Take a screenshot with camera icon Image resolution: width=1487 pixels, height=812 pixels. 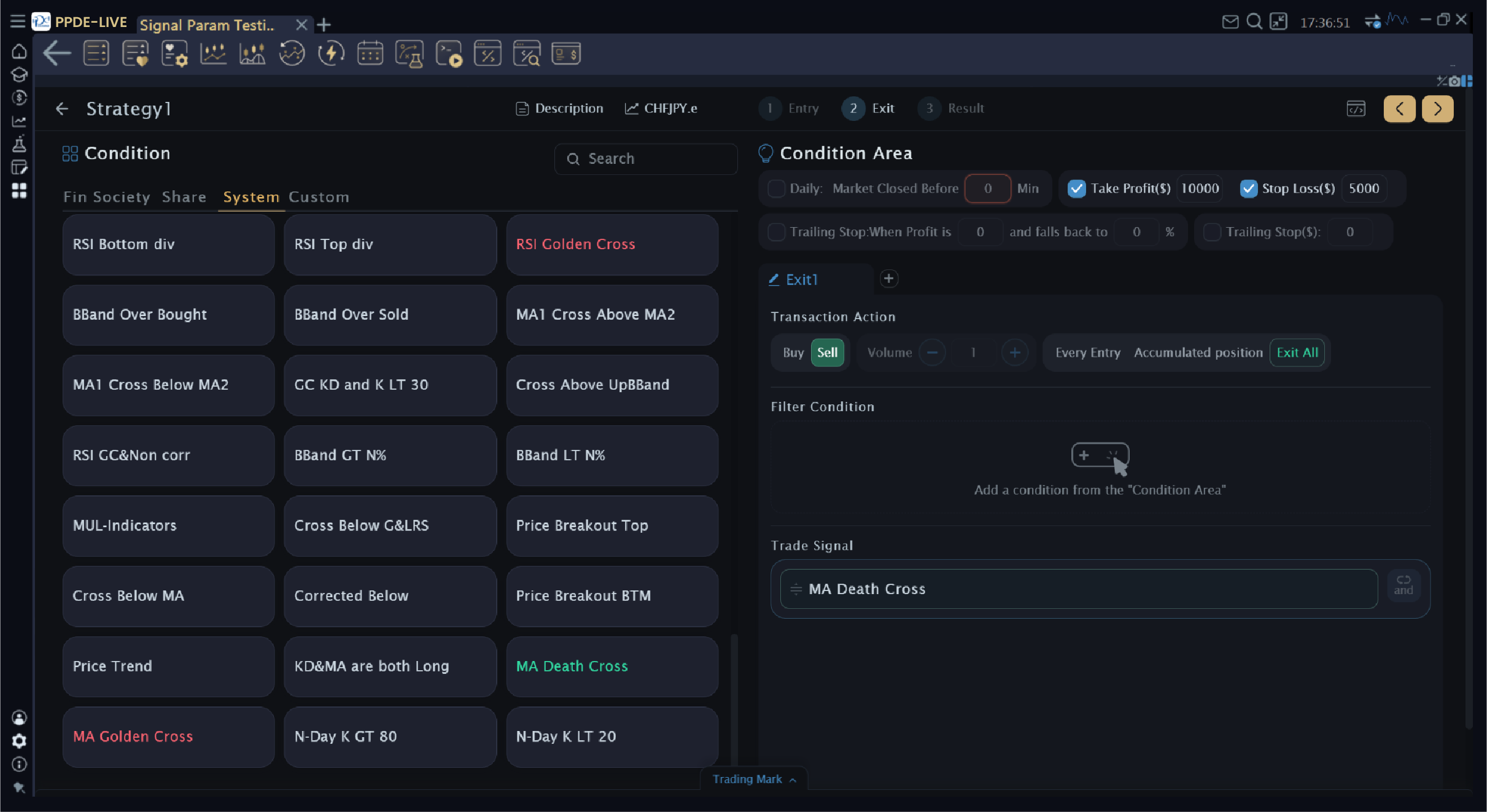[1454, 81]
